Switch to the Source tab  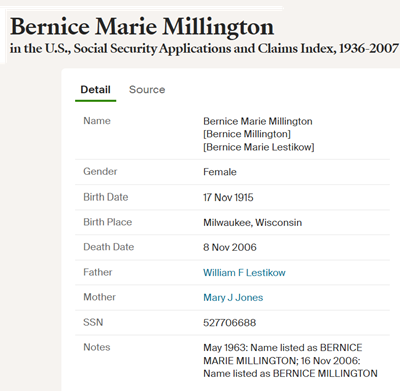(x=147, y=90)
